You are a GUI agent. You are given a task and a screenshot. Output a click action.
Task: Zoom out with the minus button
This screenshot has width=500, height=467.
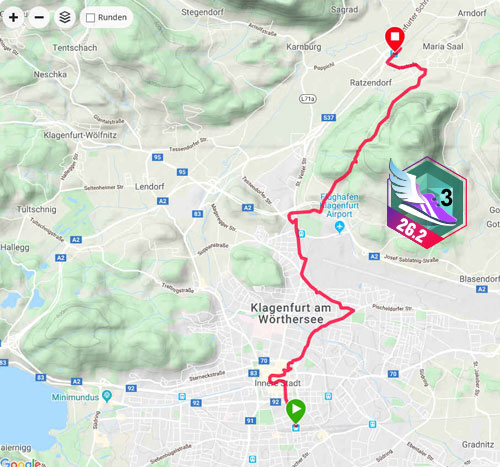click(x=39, y=17)
